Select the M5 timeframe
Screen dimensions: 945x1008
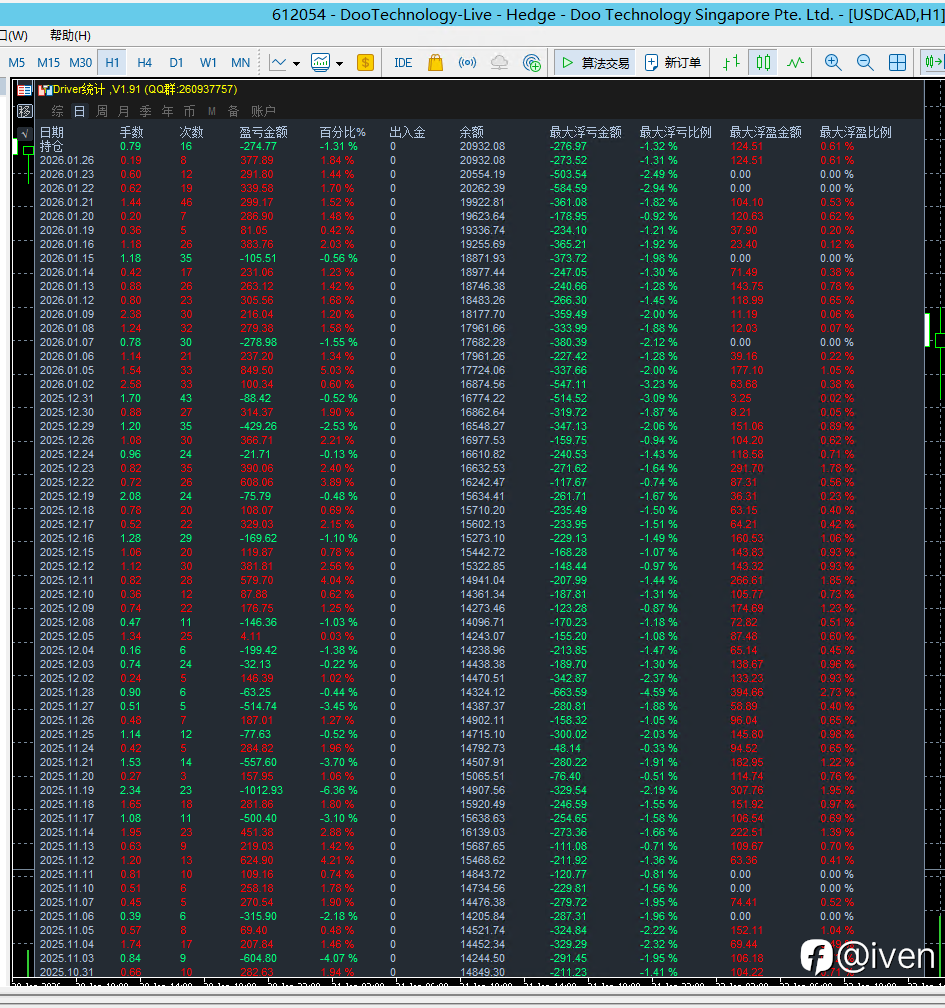pos(17,62)
